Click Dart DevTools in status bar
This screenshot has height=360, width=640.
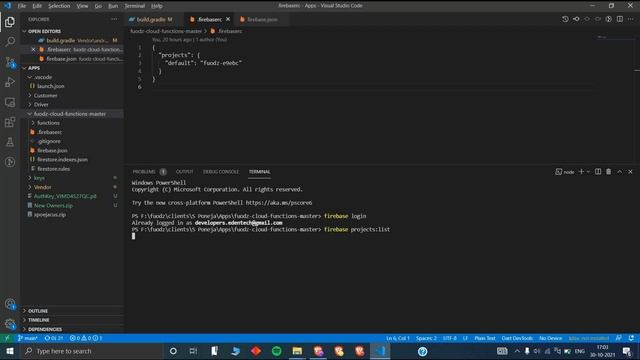point(517,338)
